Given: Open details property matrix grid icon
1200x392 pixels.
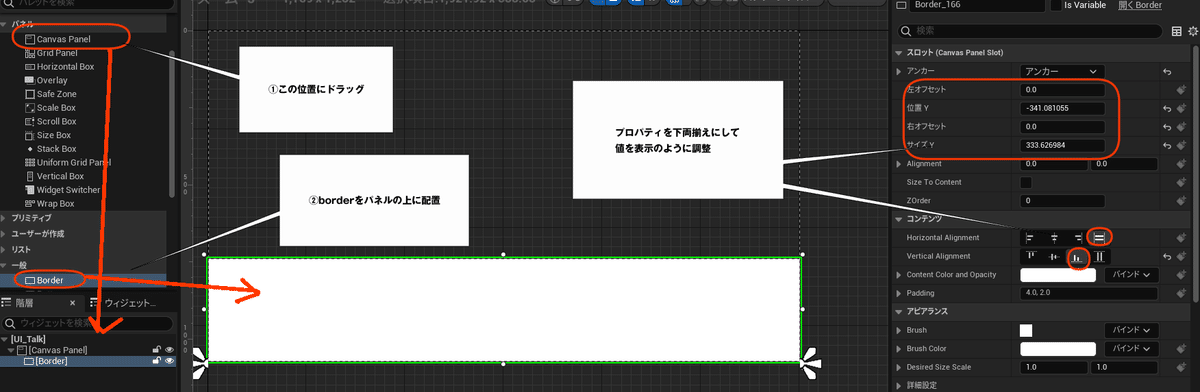Looking at the screenshot, I should (x=1177, y=31).
